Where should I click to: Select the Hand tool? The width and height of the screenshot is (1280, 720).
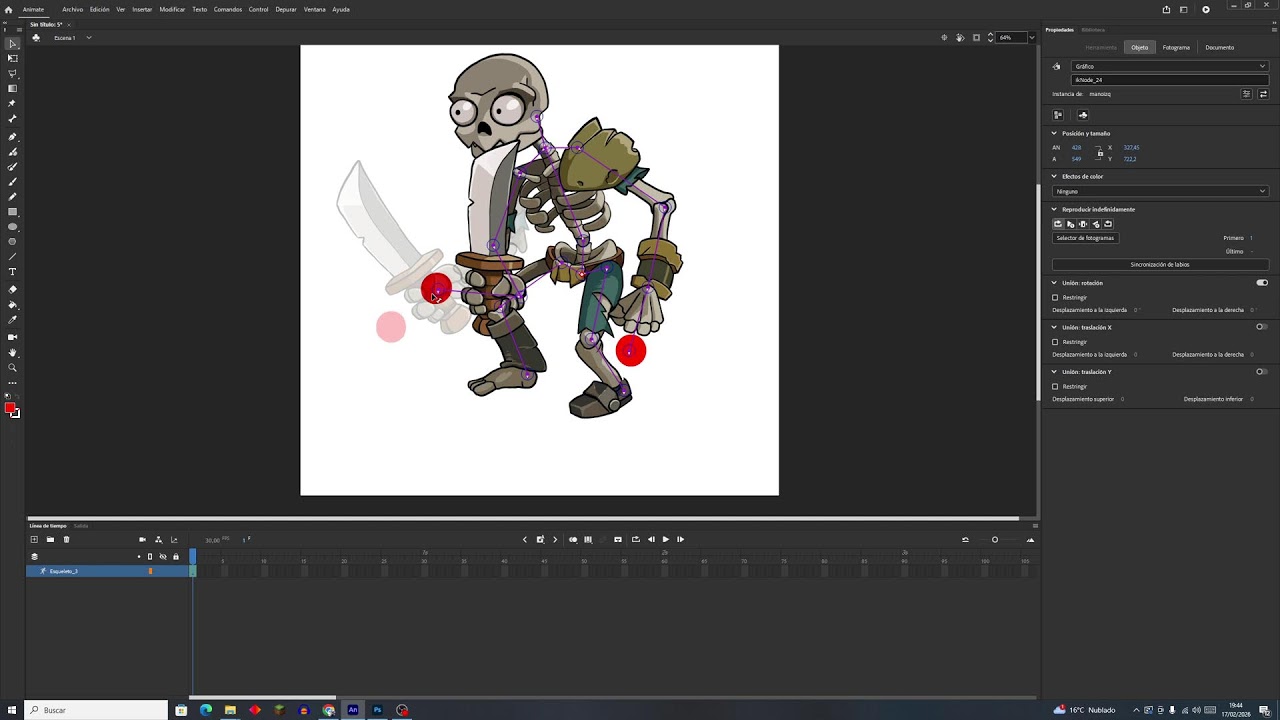(x=12, y=353)
